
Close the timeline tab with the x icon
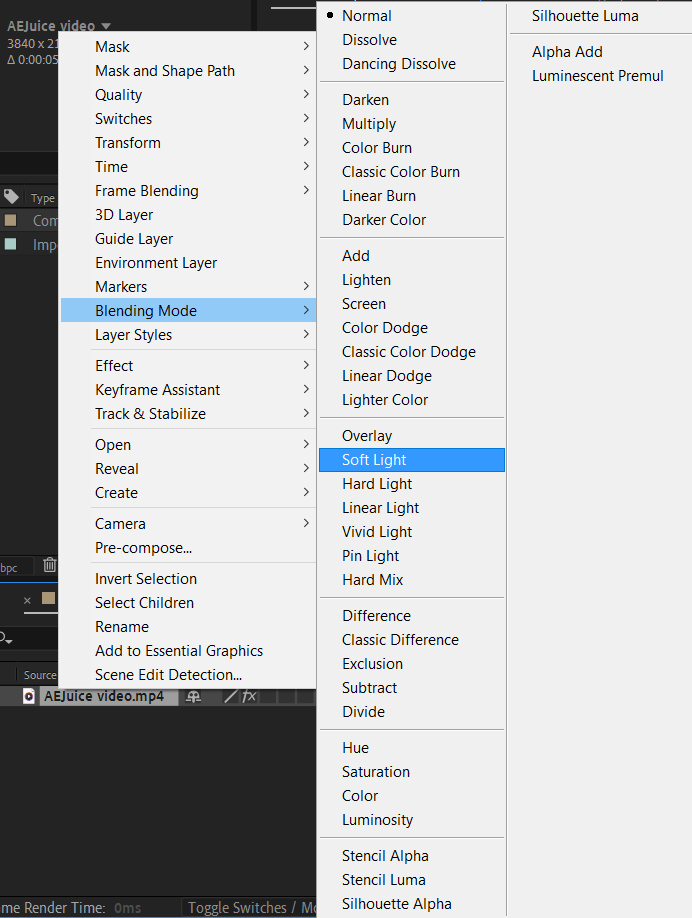click(x=27, y=600)
